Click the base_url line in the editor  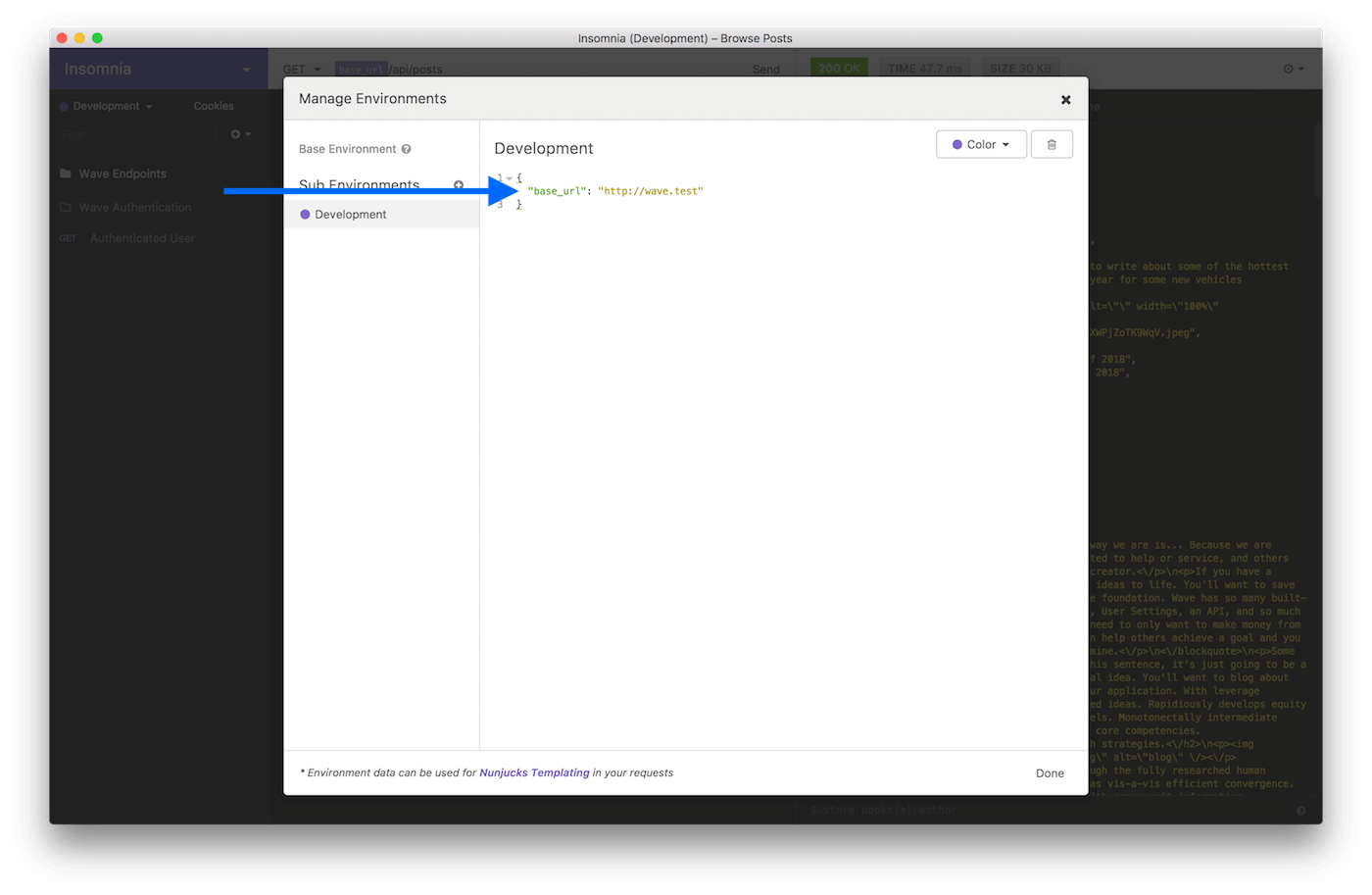[x=615, y=191]
